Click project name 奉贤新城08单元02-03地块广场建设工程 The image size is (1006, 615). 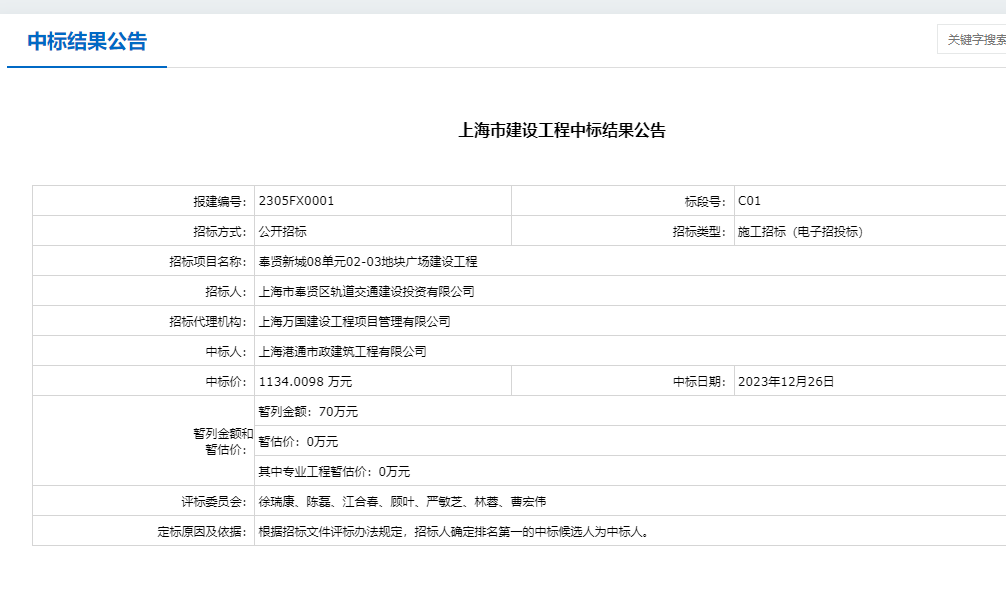367,261
